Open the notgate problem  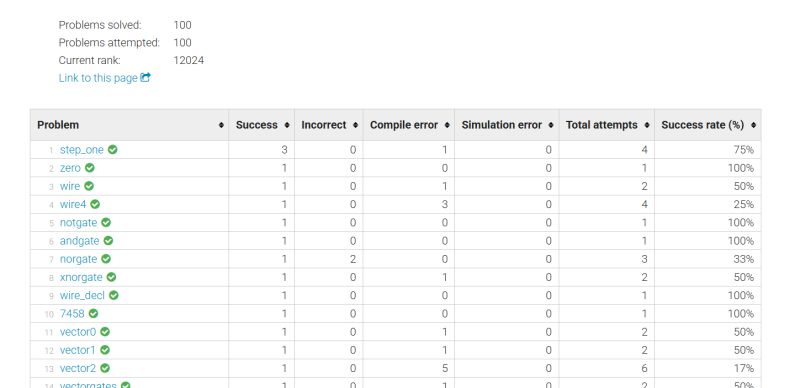click(x=78, y=223)
